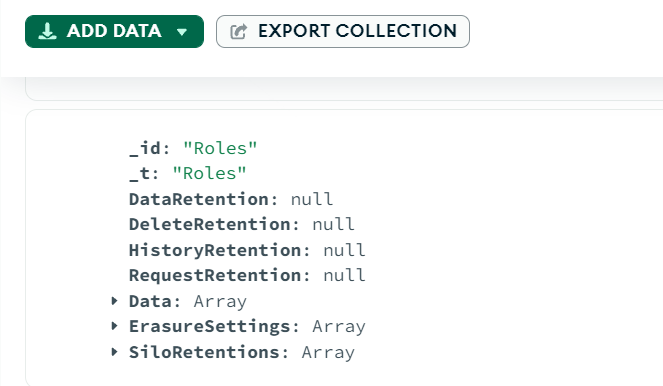
Task: Click the Array value beside ErasureSettings
Action: click(339, 326)
